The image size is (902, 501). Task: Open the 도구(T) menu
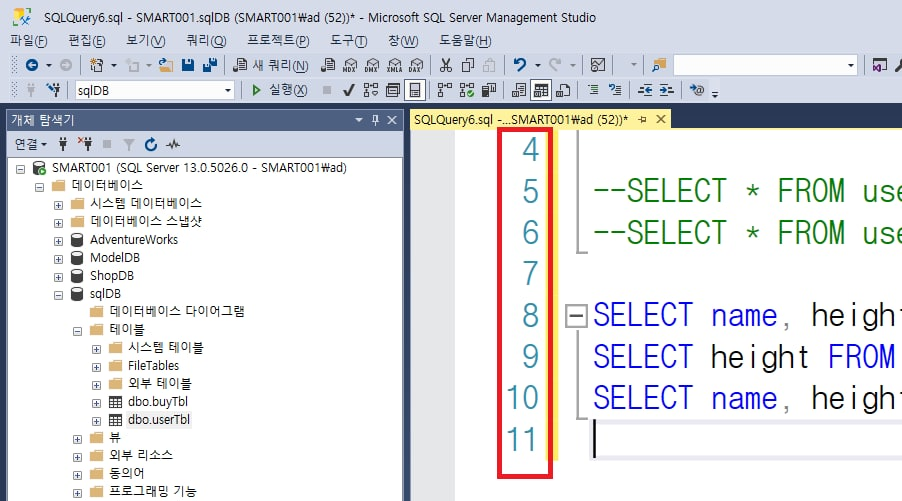coord(349,40)
